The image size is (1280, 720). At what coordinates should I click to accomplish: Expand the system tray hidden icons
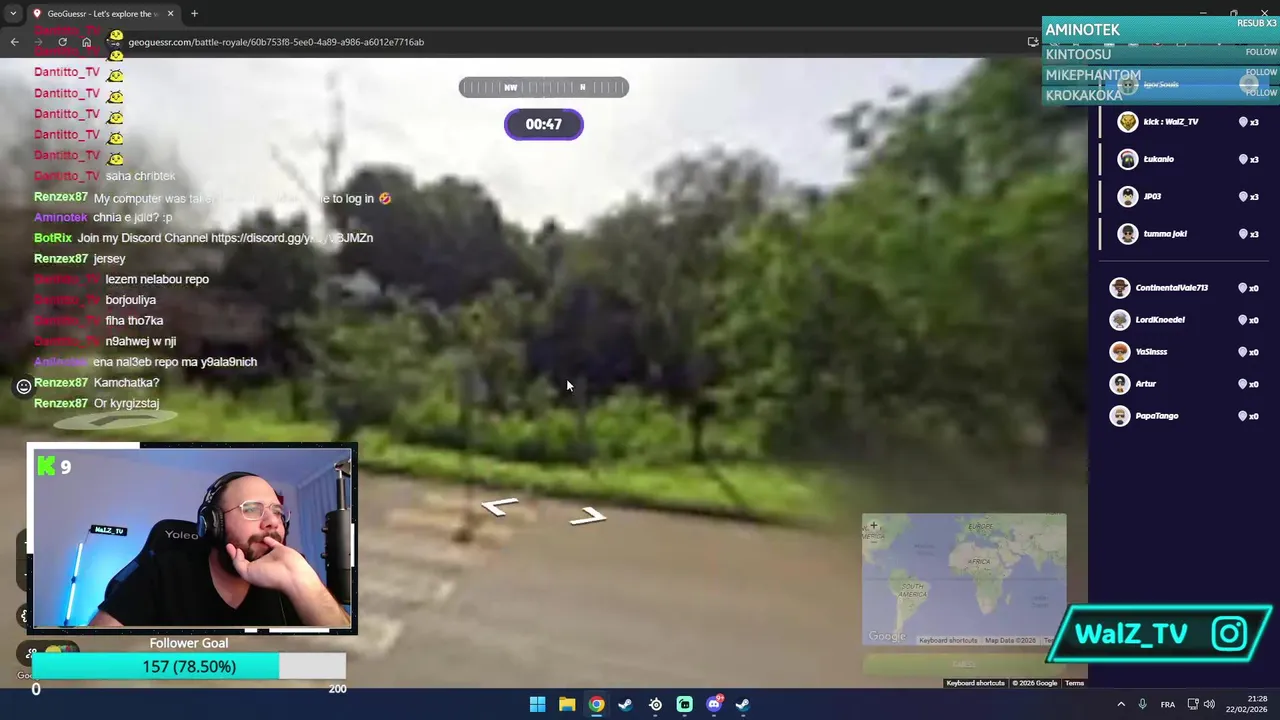1120,704
